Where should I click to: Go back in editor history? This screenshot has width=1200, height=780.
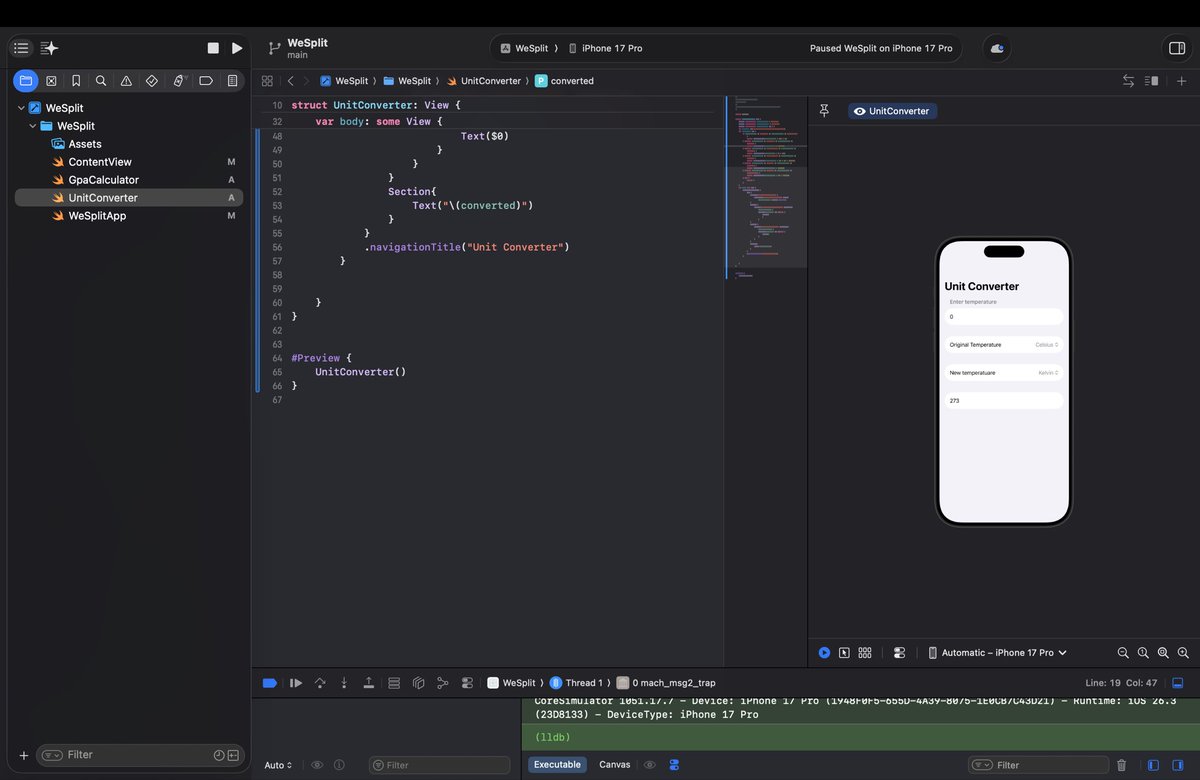(x=290, y=81)
